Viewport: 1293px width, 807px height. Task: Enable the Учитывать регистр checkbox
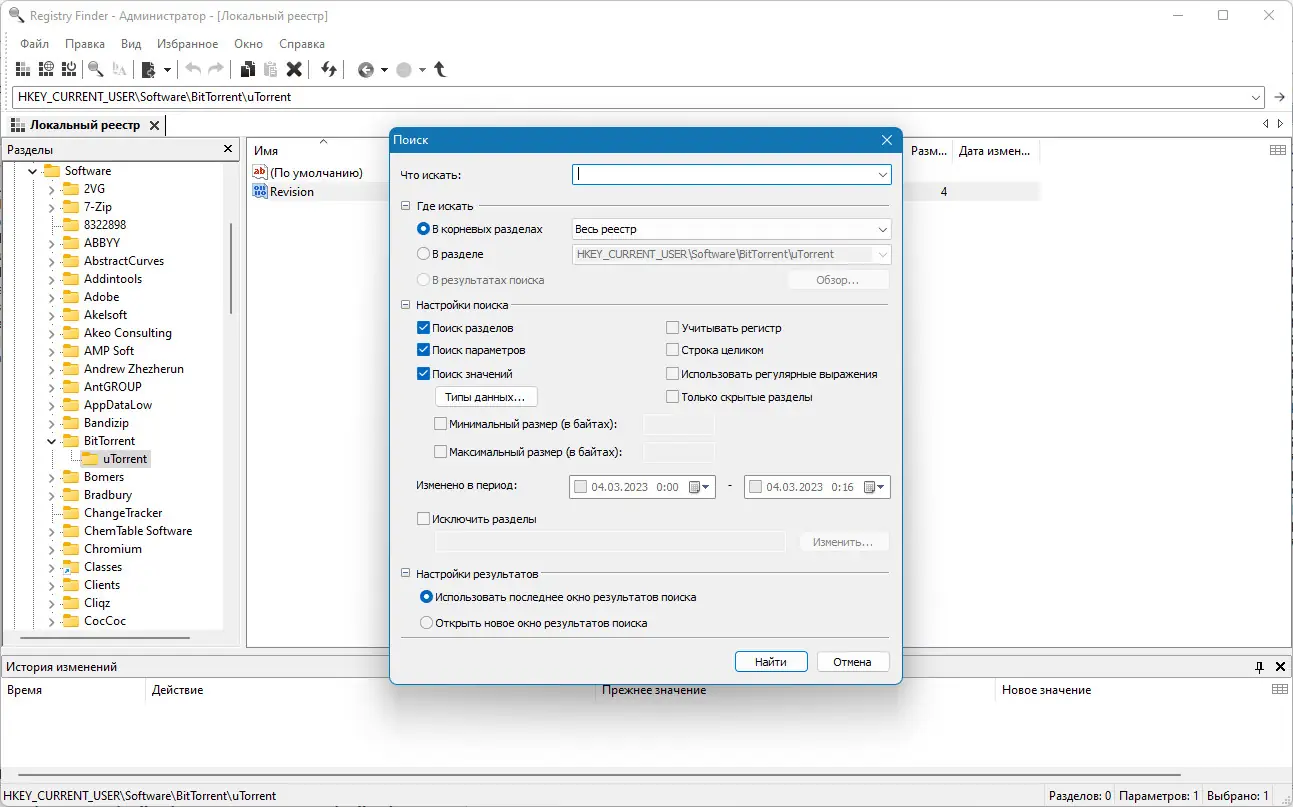(673, 328)
